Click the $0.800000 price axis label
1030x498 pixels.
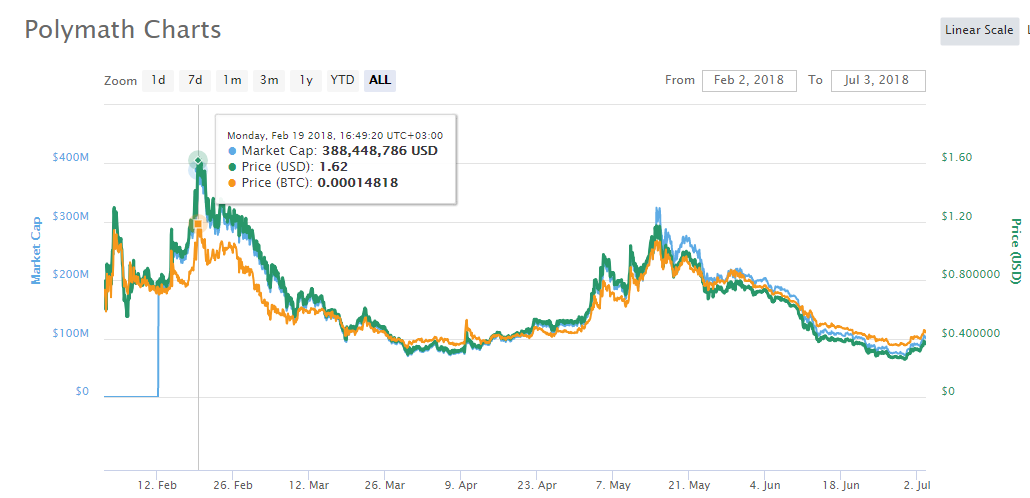tap(971, 275)
